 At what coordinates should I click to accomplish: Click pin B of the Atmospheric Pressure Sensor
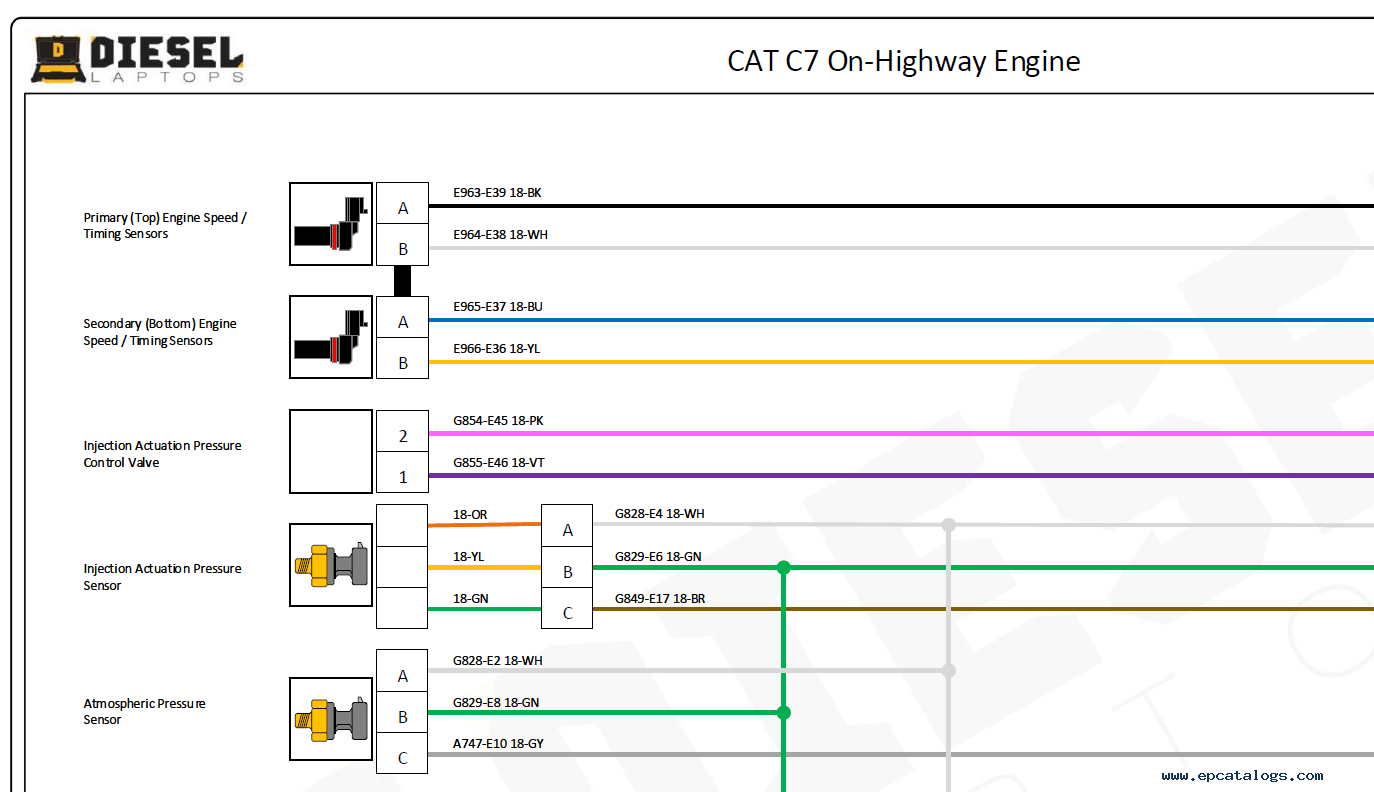[x=402, y=712]
